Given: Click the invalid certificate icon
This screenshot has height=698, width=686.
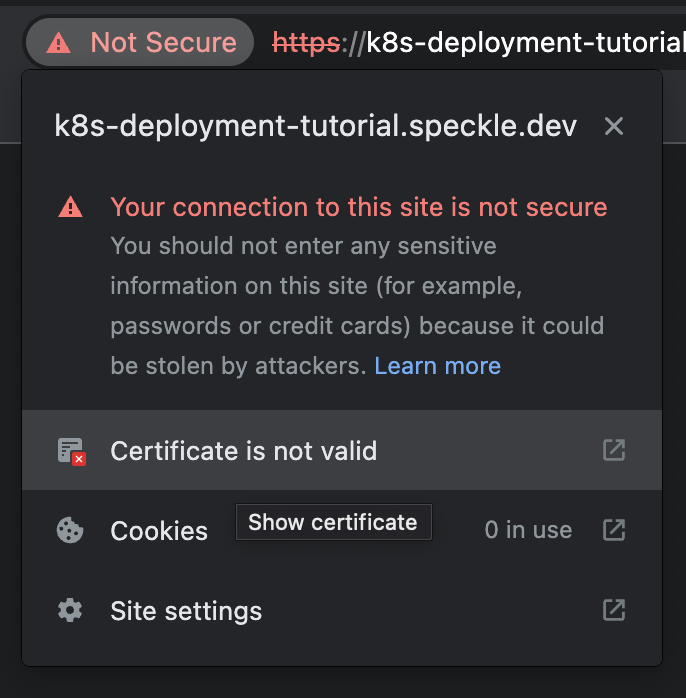Looking at the screenshot, I should pos(70,451).
